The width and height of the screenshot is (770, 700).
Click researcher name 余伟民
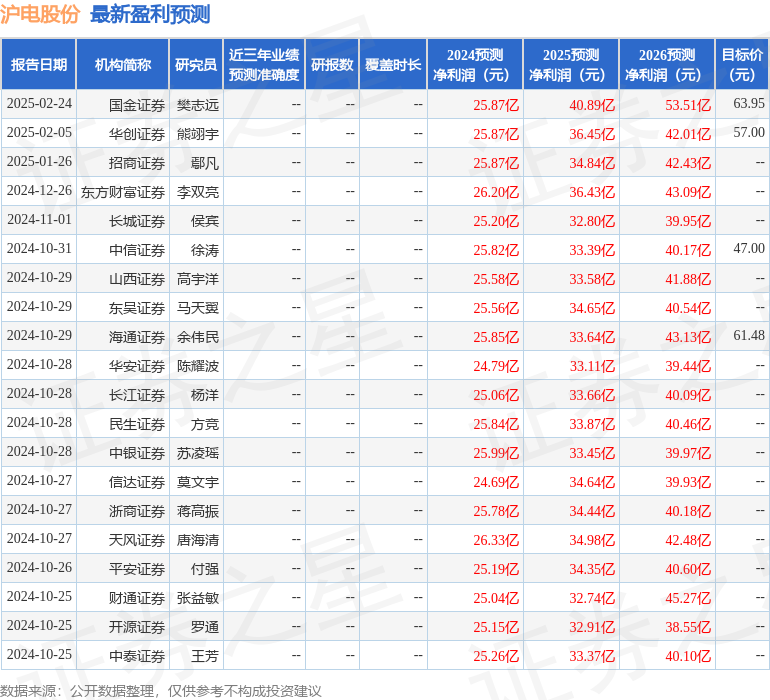tap(198, 337)
